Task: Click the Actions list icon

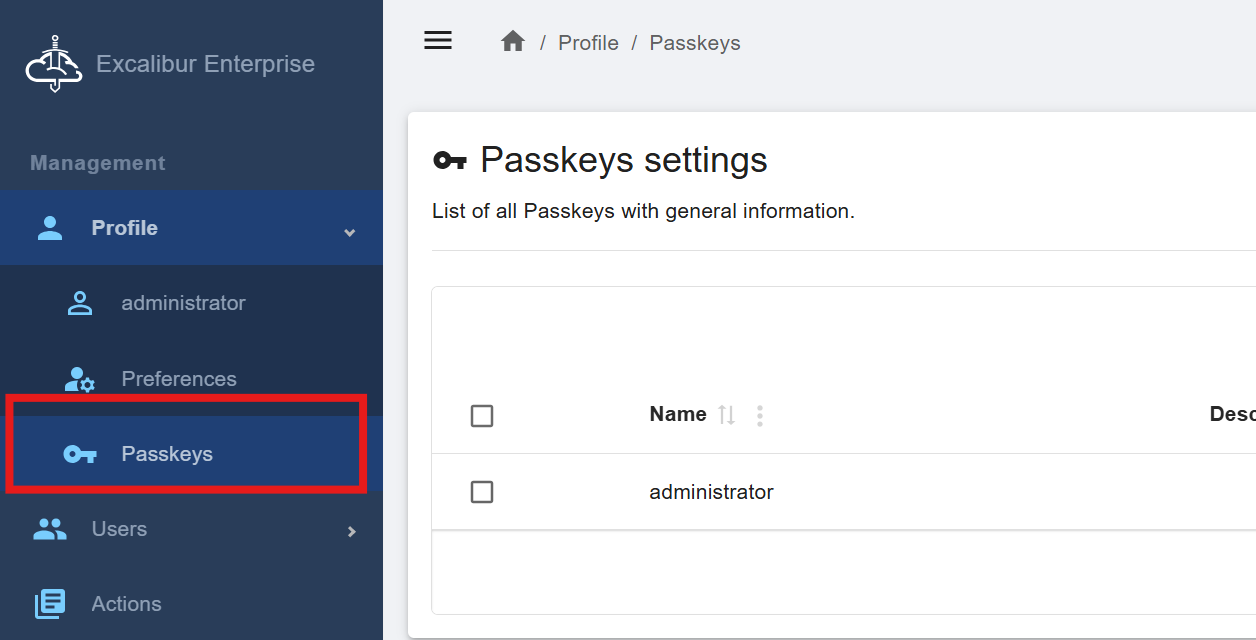Action: pyautogui.click(x=50, y=604)
